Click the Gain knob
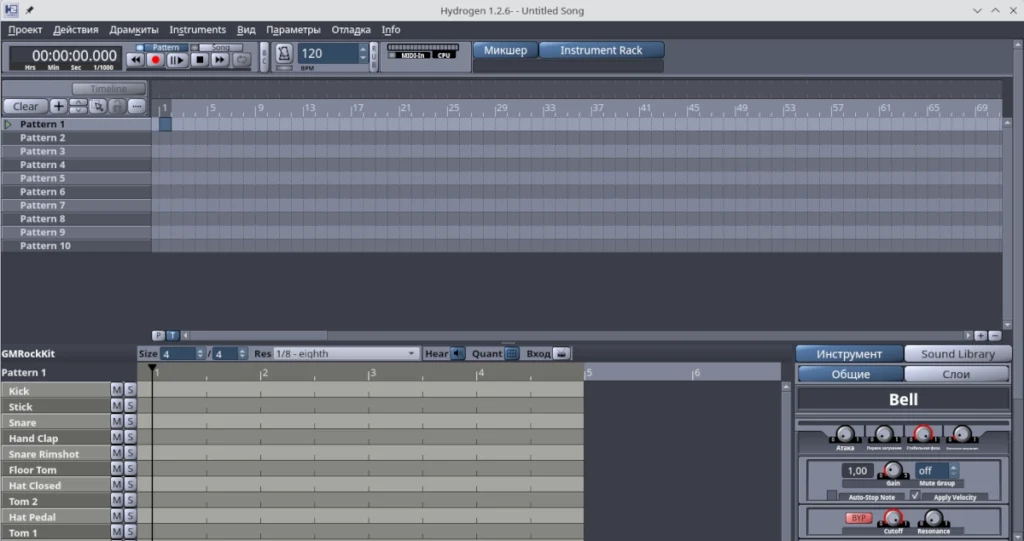The image size is (1024, 541). click(893, 470)
